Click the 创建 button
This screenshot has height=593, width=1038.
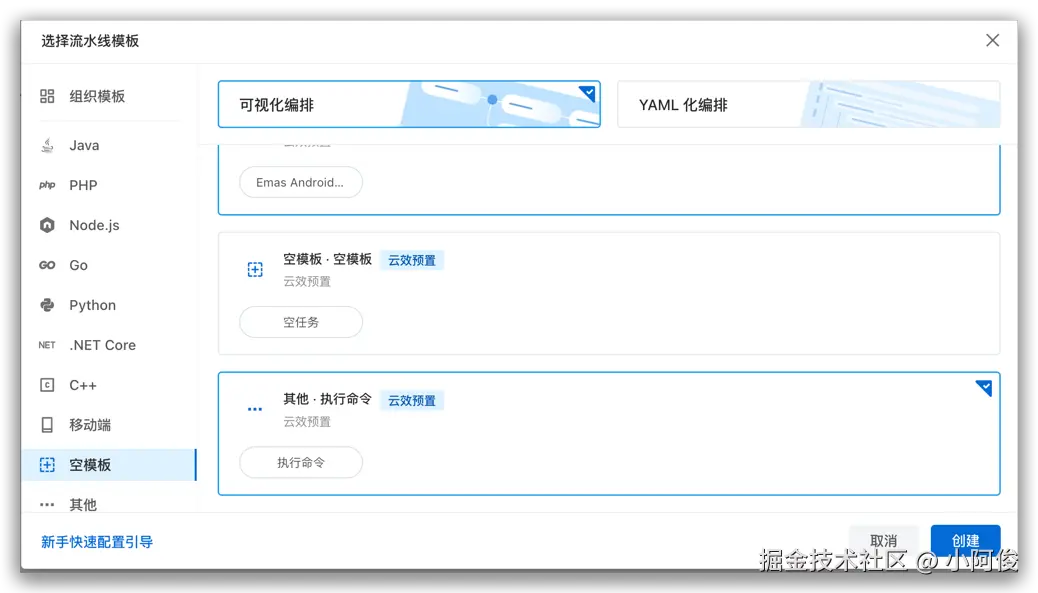click(x=965, y=541)
